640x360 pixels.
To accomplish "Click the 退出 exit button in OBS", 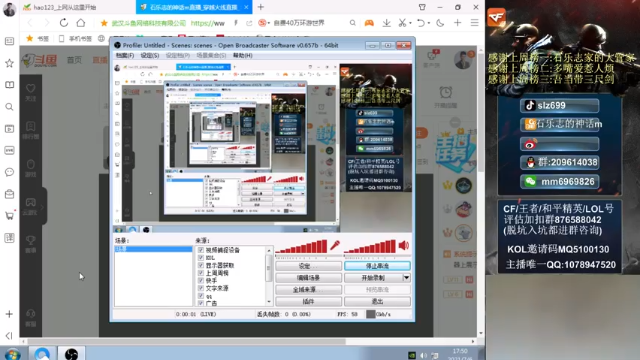I will pyautogui.click(x=377, y=301).
